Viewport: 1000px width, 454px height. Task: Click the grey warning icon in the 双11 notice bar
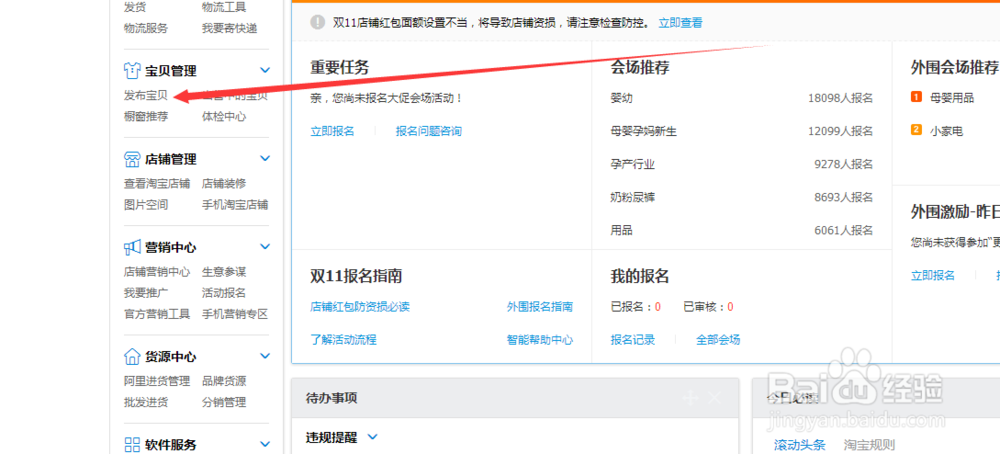click(317, 22)
